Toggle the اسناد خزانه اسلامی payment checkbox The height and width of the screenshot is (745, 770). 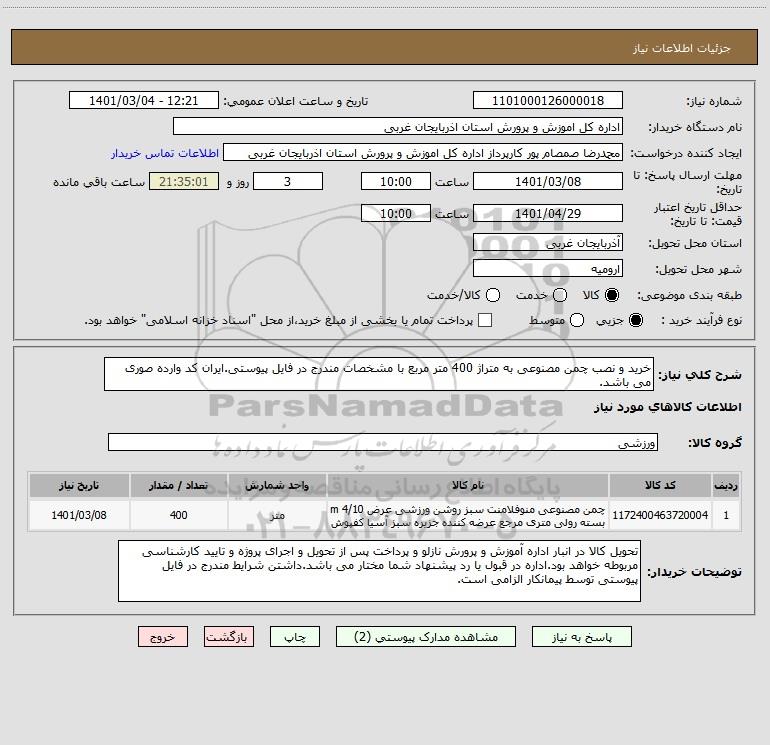(485, 320)
